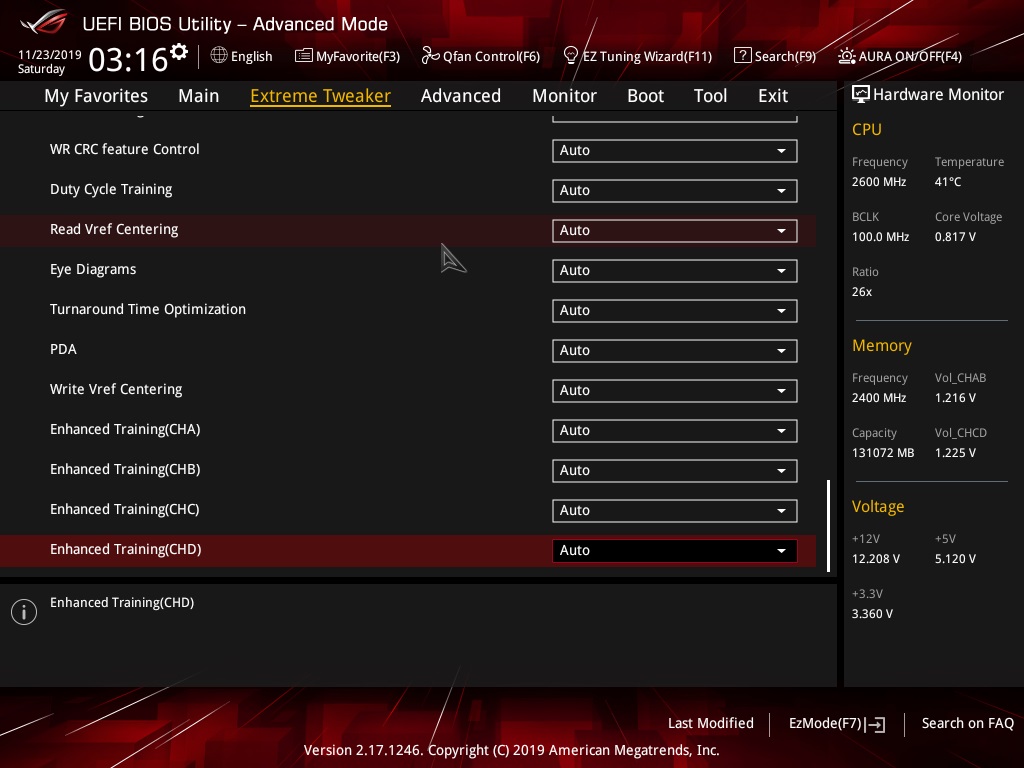Screen dimensions: 1024x768
Task: Click Memory capacity 131072 MB value
Action: (x=883, y=453)
